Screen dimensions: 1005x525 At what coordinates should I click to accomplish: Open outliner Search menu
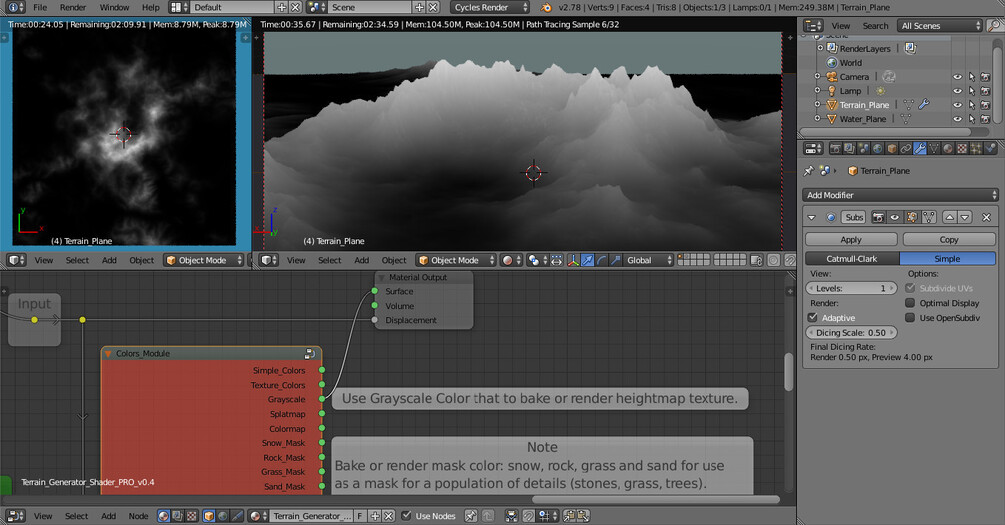875,26
